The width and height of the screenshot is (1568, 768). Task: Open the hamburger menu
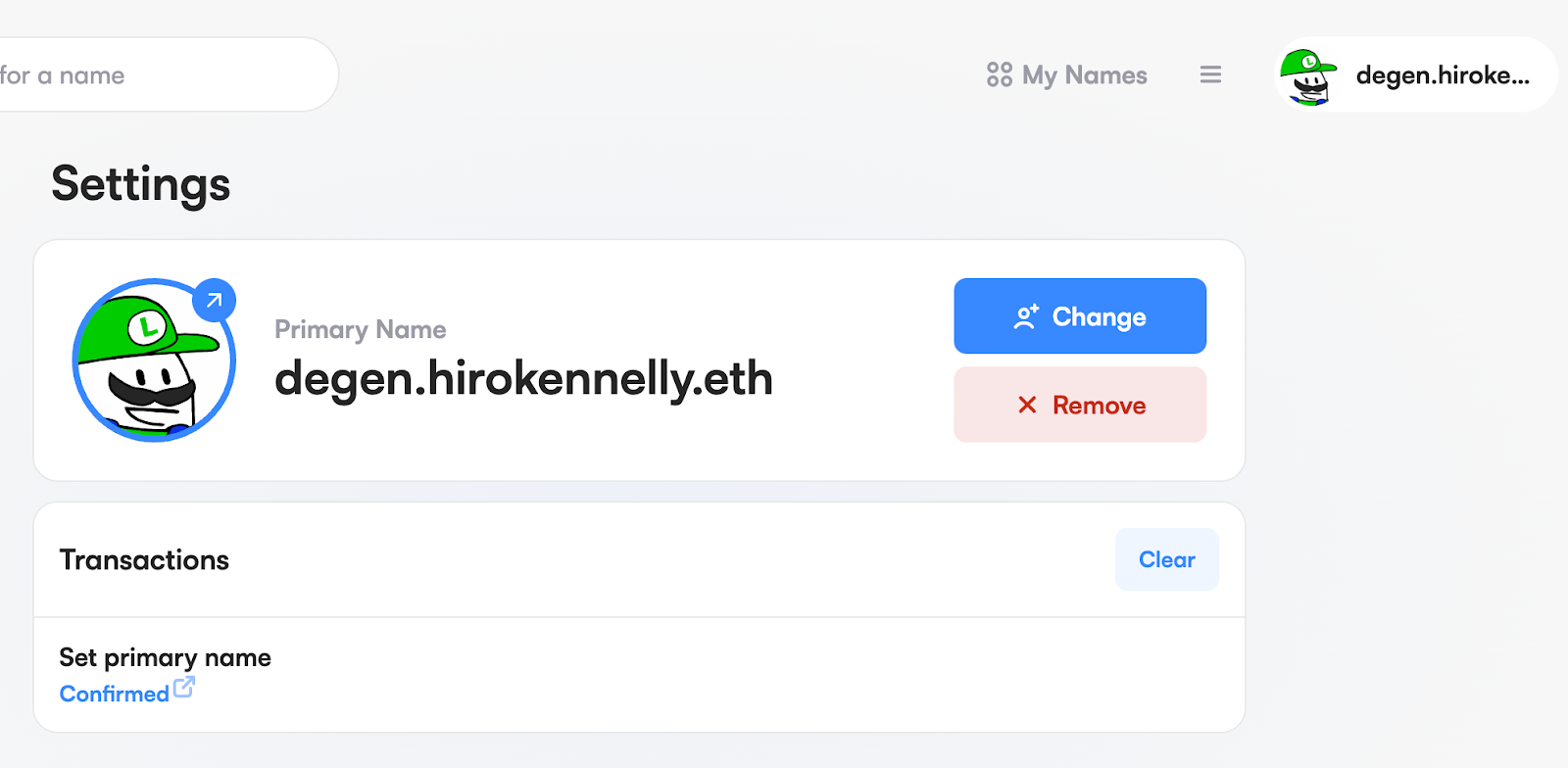pos(1210,74)
